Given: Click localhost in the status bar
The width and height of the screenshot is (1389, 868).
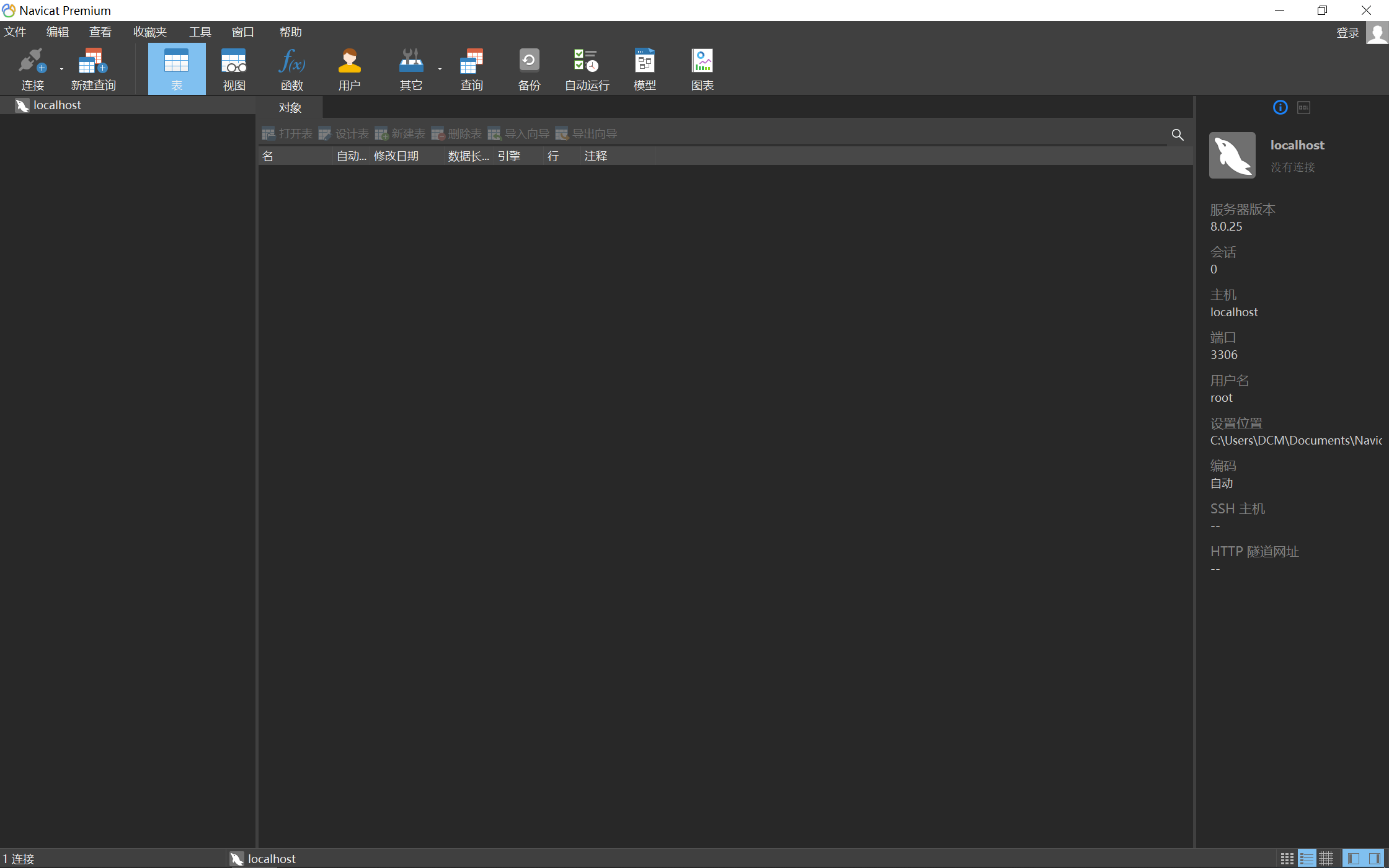Looking at the screenshot, I should tap(263, 859).
